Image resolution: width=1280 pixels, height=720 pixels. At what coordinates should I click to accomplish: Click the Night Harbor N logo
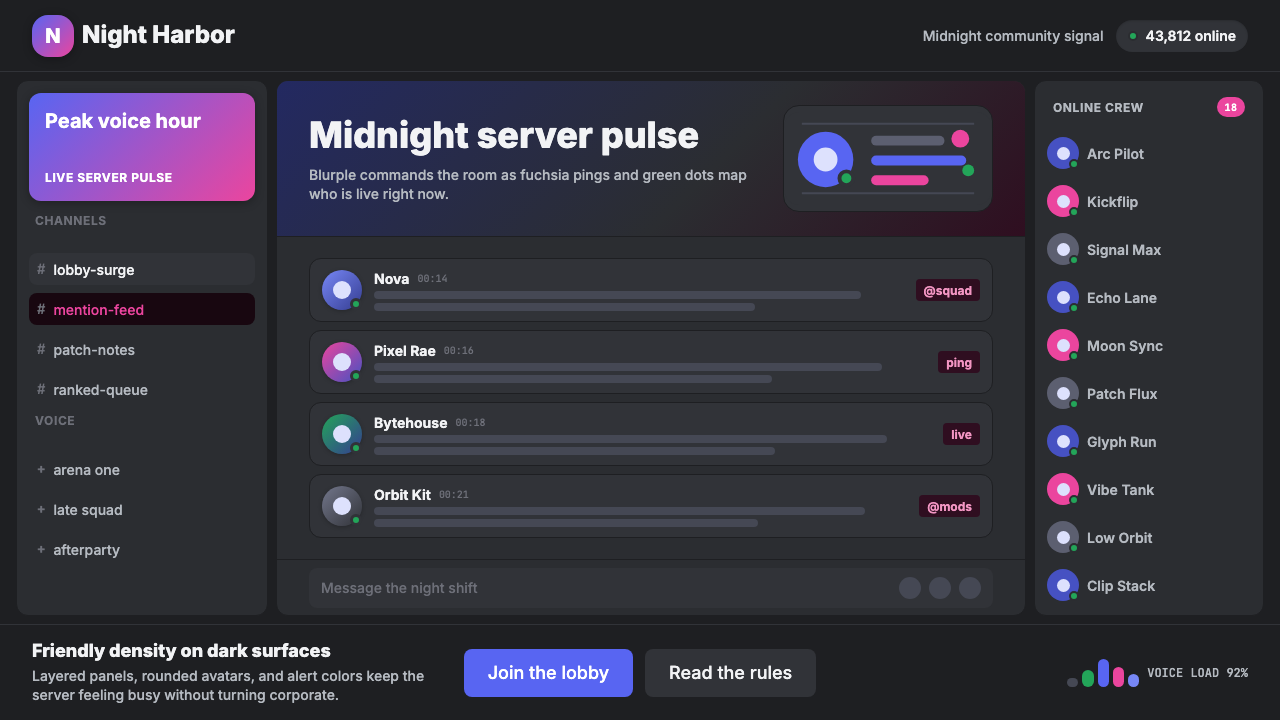pyautogui.click(x=53, y=36)
